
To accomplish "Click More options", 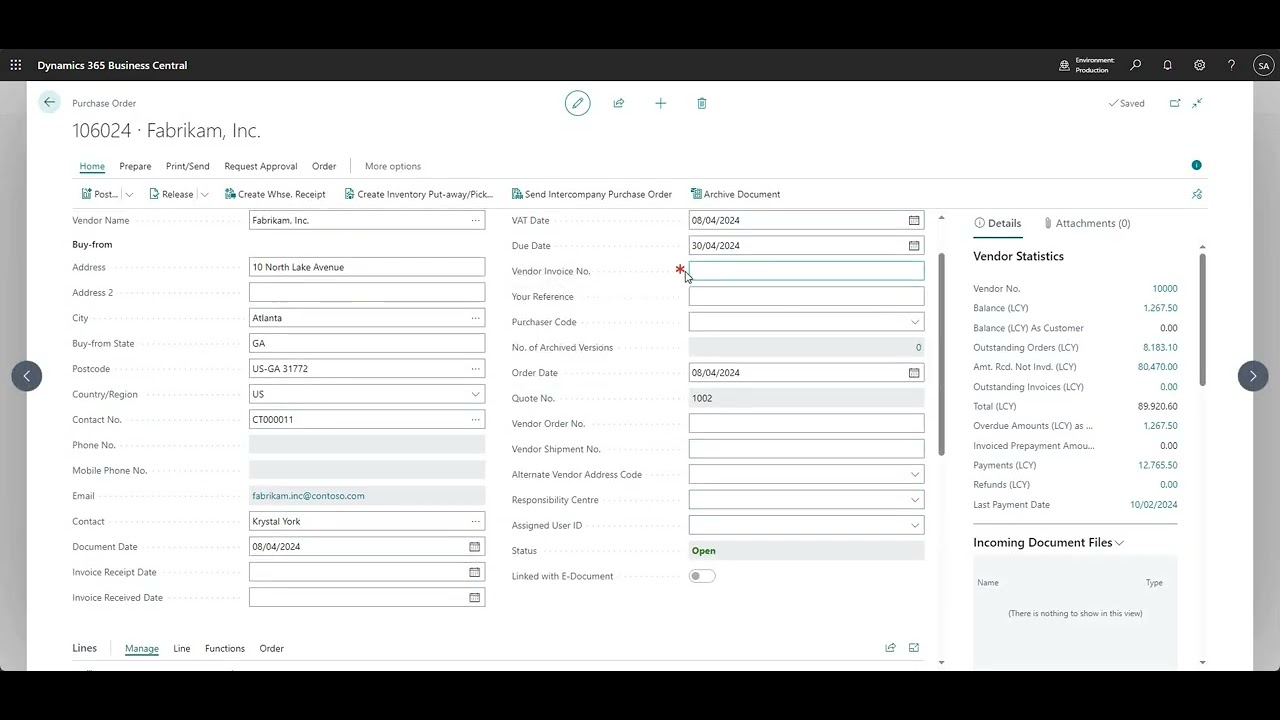I will pyautogui.click(x=393, y=166).
